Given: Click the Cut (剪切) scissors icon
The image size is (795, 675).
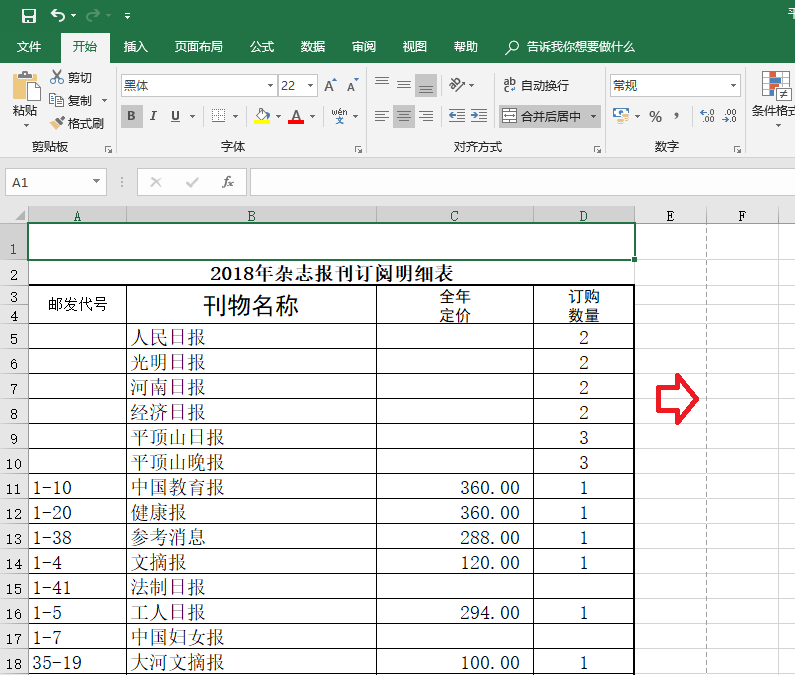Looking at the screenshot, I should click(56, 77).
